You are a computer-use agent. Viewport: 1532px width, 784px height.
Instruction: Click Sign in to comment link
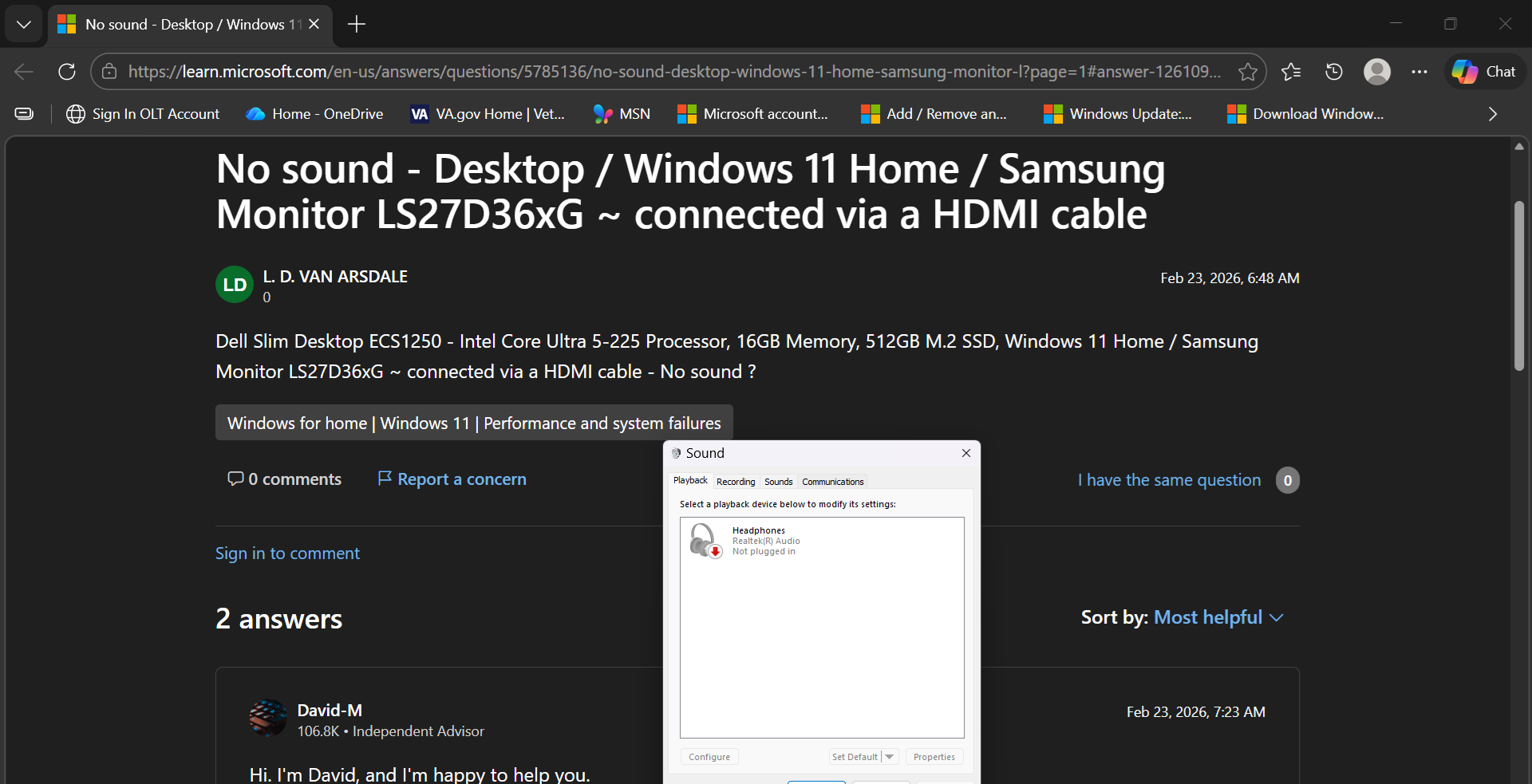[287, 554]
